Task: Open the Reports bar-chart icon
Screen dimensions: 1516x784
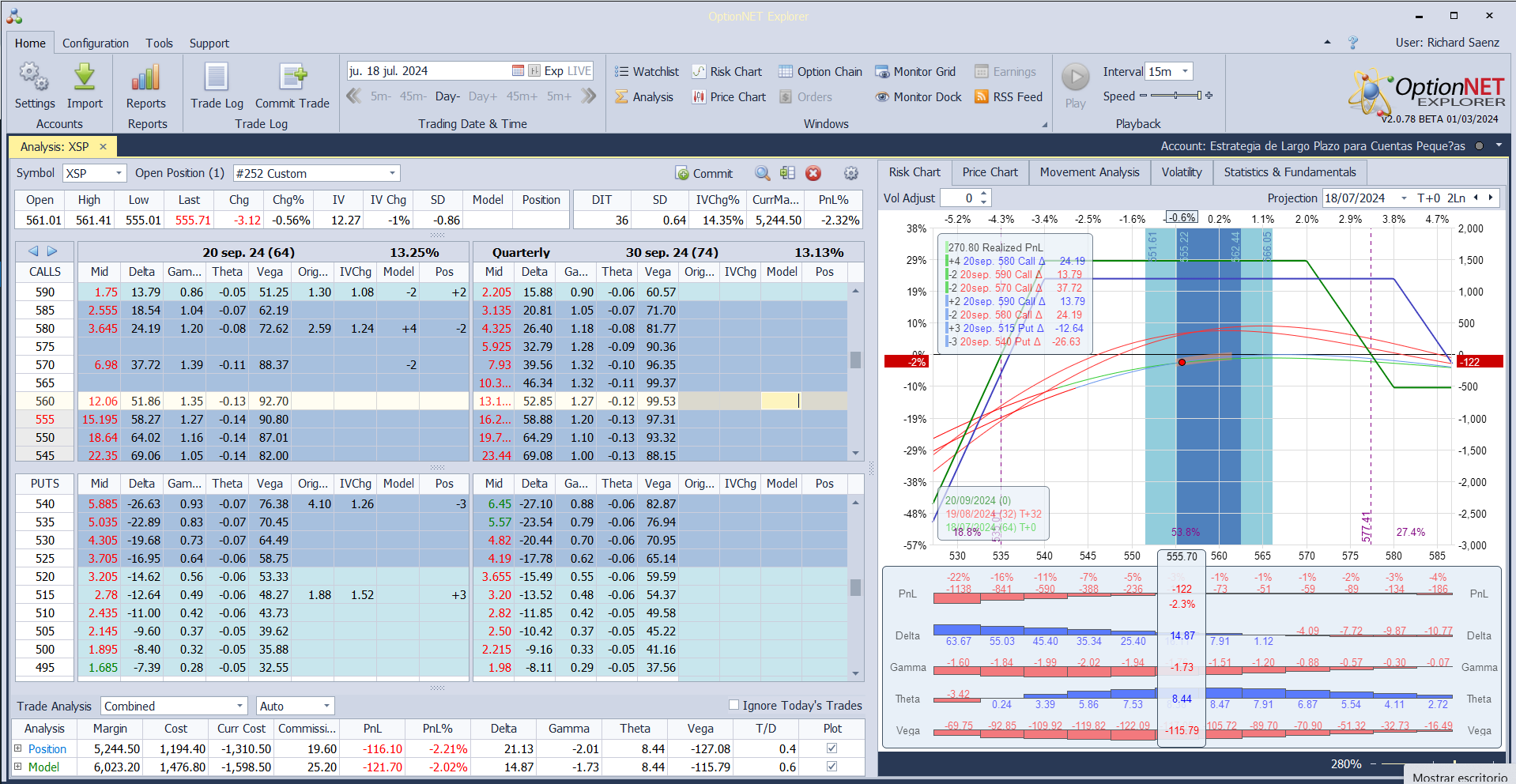Action: 145,77
